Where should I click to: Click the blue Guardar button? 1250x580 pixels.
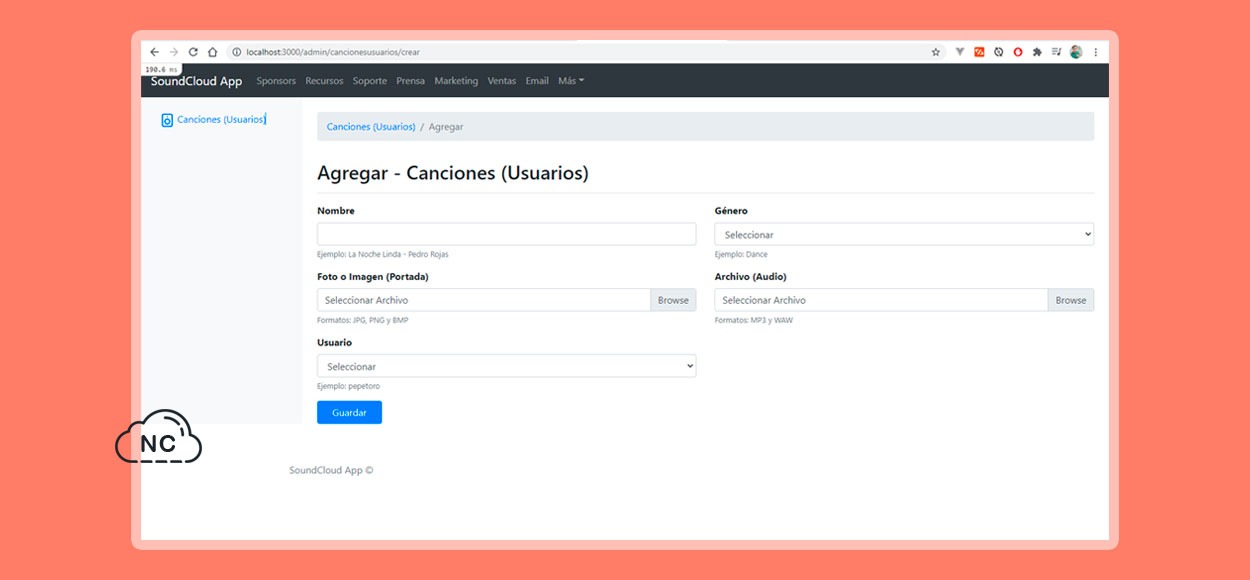point(349,412)
